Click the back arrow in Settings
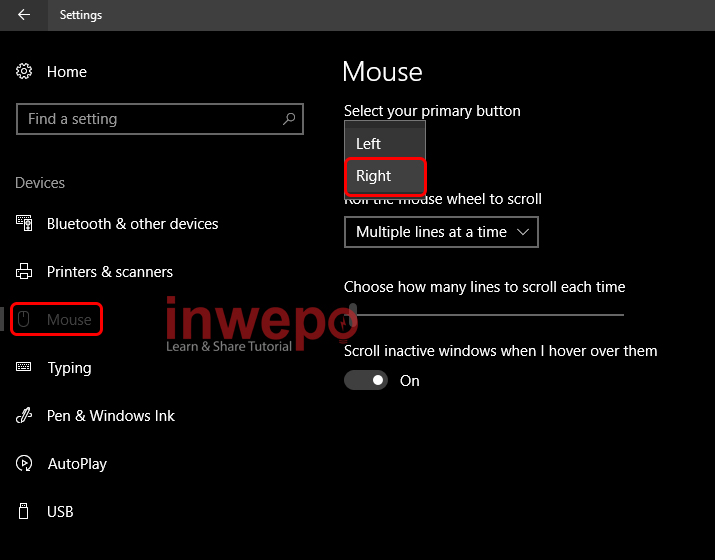Viewport: 715px width, 560px height. [x=24, y=15]
